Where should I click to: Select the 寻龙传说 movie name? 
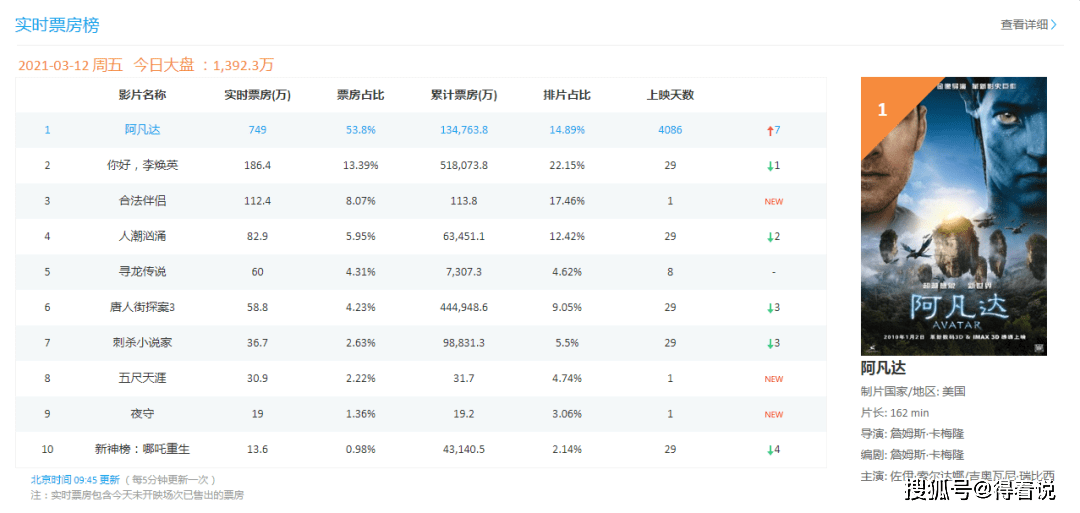143,272
